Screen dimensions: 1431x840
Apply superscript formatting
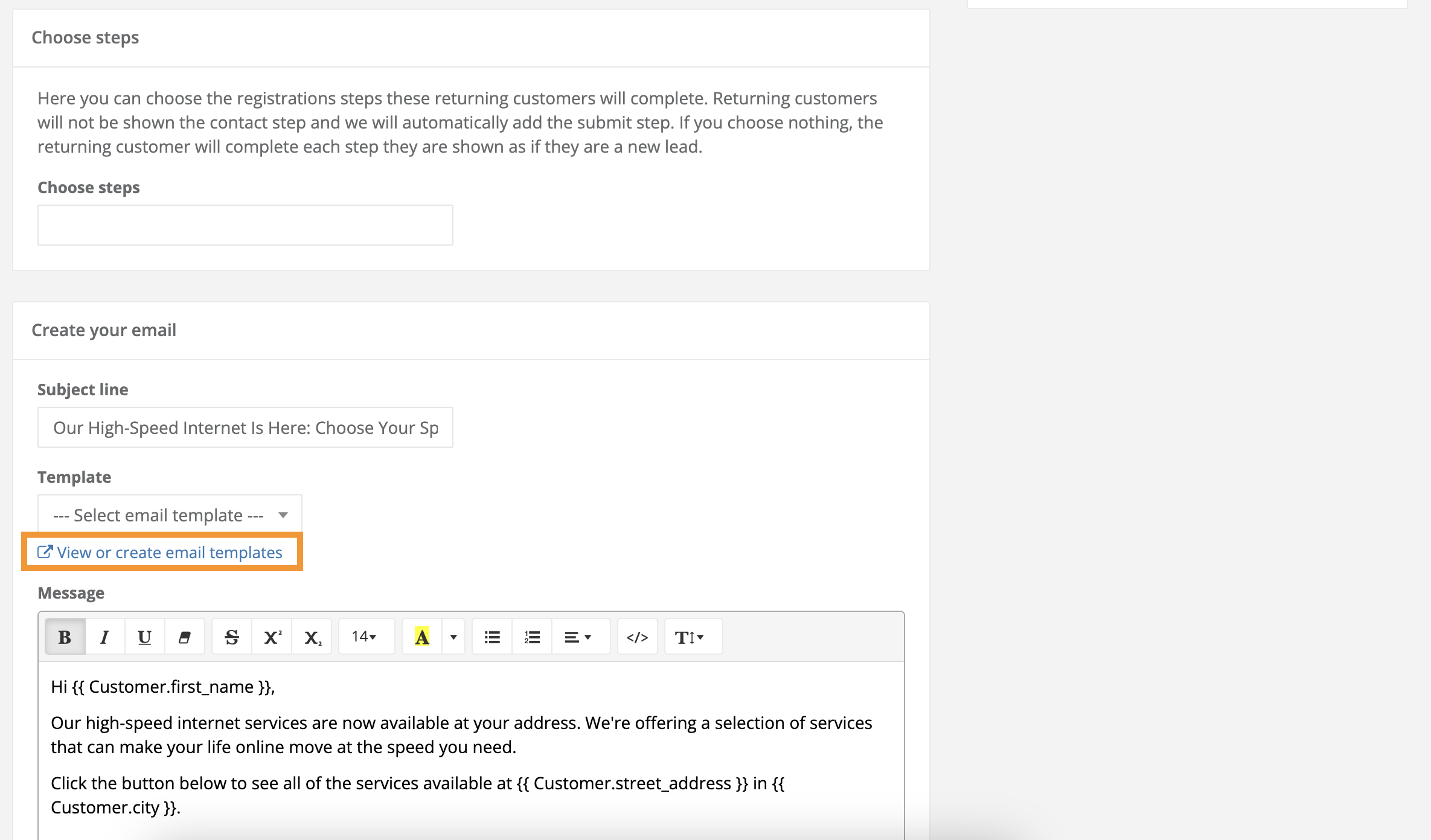coord(271,636)
